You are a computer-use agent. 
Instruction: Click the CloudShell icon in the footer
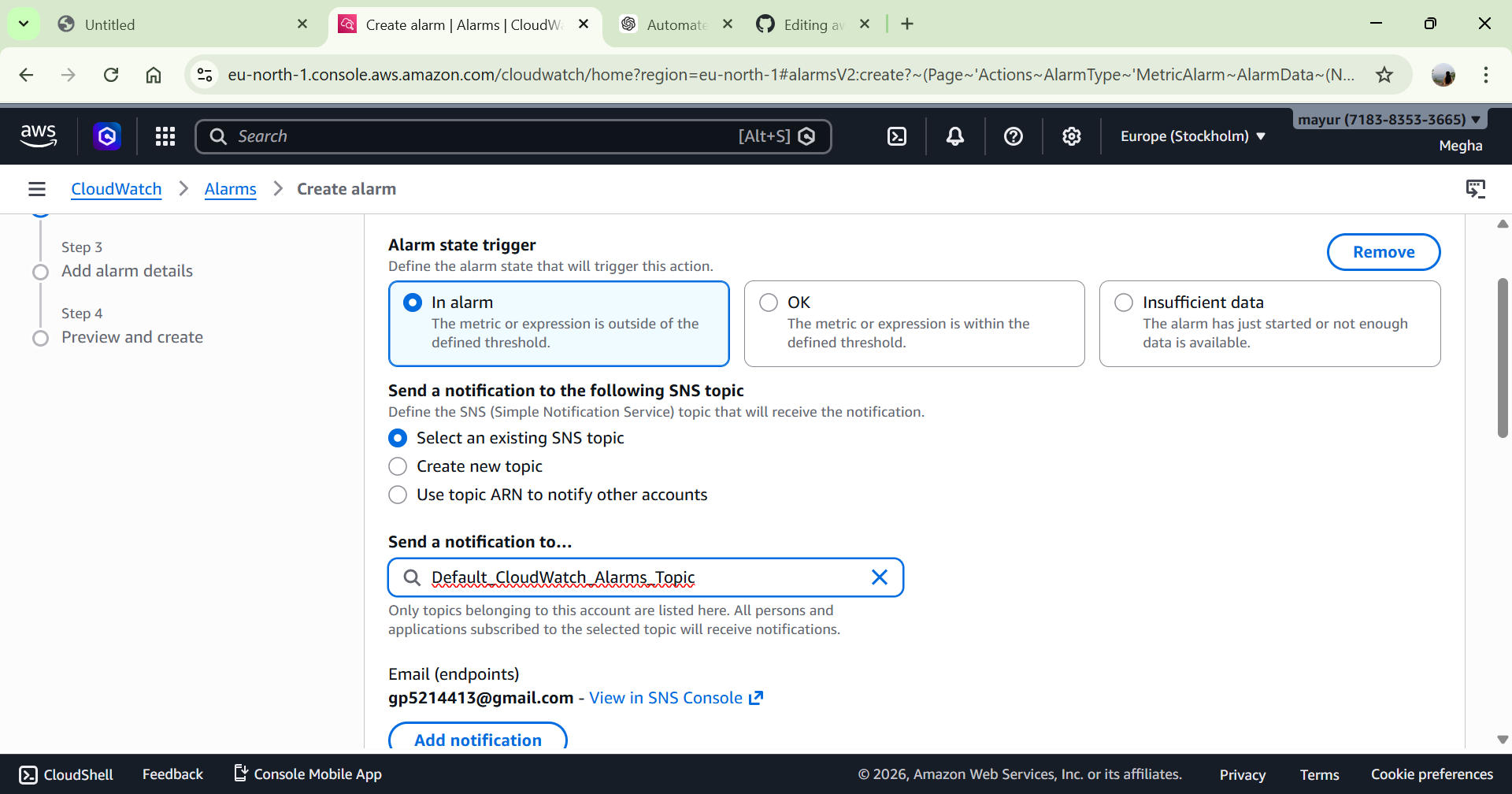[28, 775]
